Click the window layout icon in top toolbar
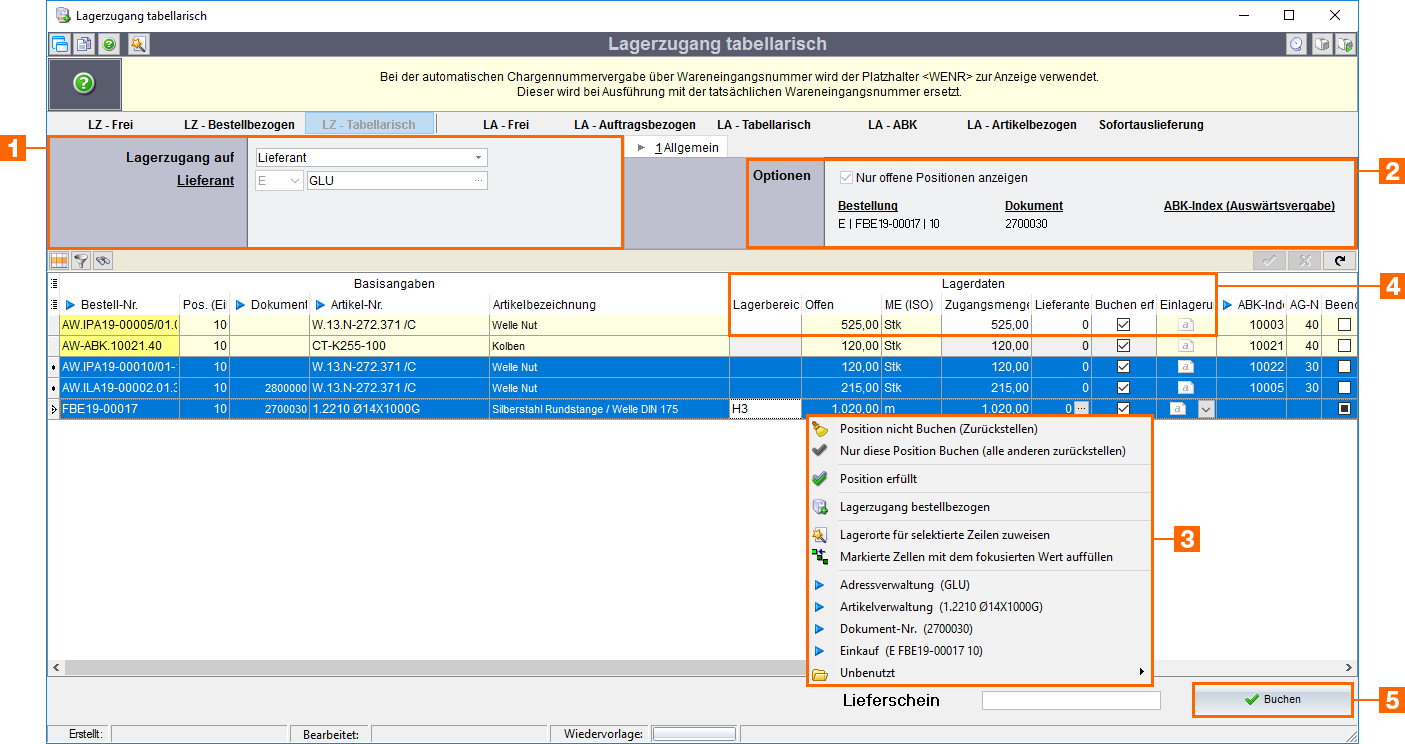The width and height of the screenshot is (1405, 744). coord(60,44)
